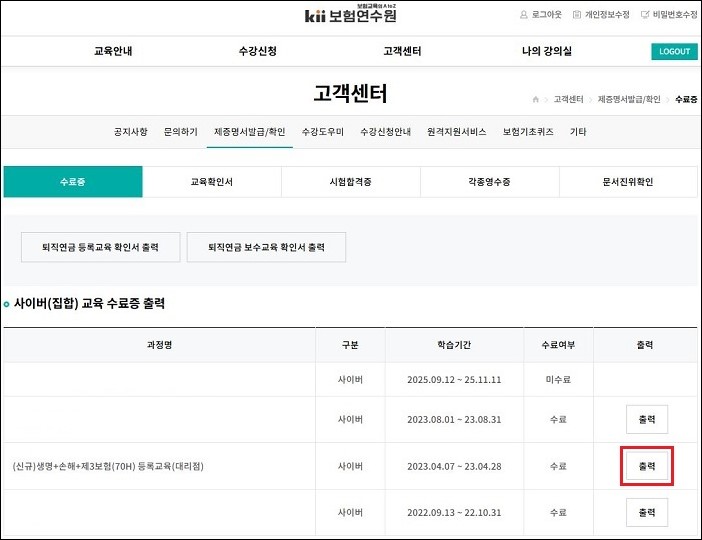This screenshot has height=540, width=702.
Task: Click 수료 status in 2022.09.13 row
Action: (x=558, y=513)
